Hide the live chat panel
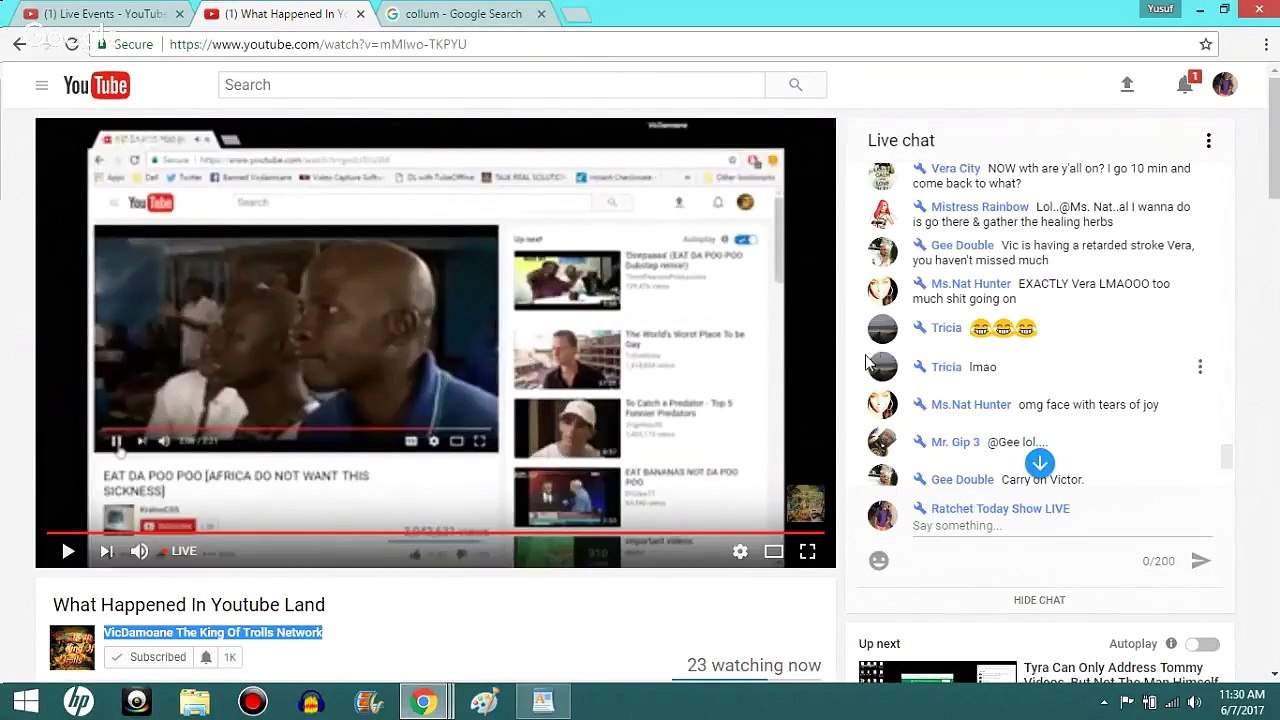This screenshot has width=1280, height=720. [1040, 600]
